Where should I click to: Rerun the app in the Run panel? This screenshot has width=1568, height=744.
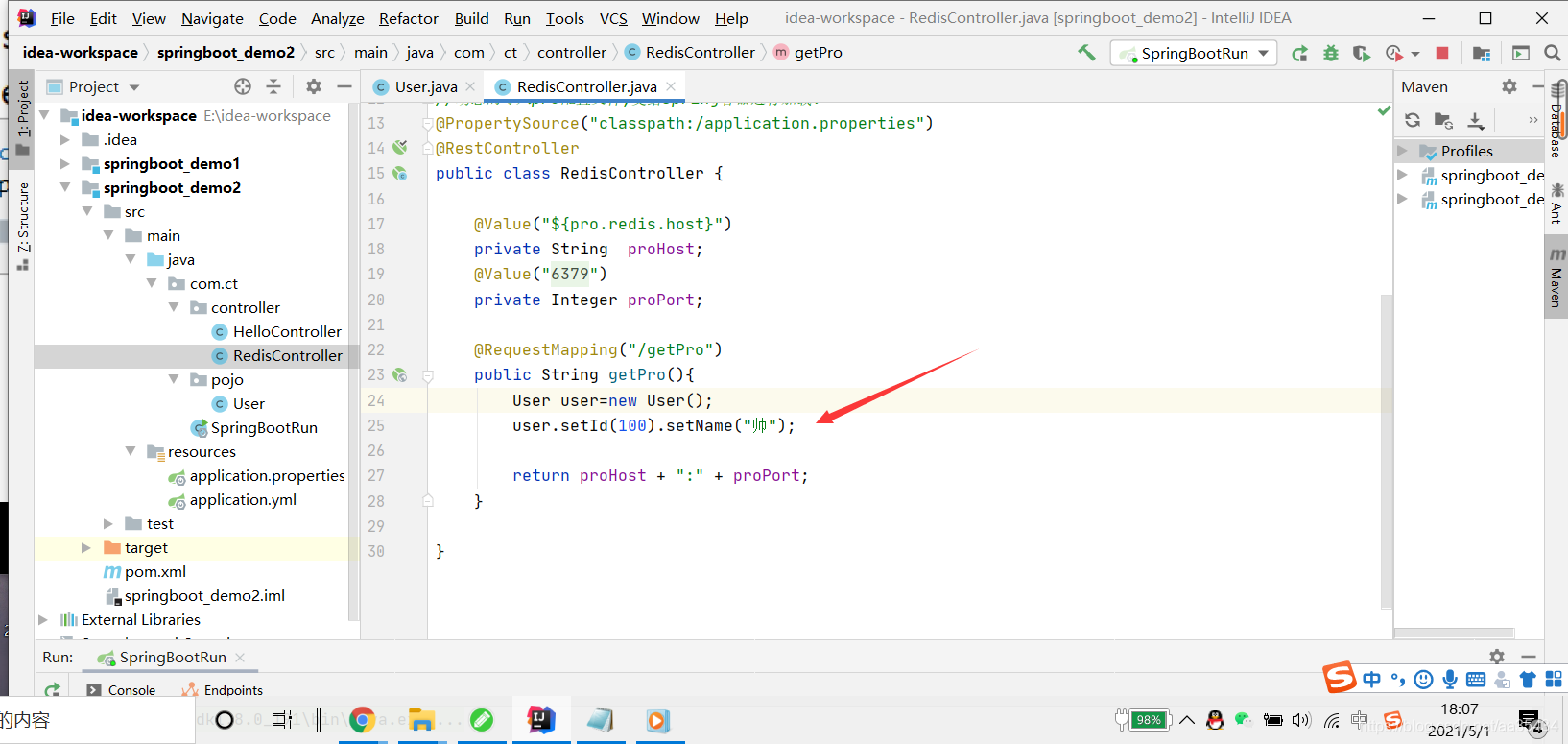(53, 689)
